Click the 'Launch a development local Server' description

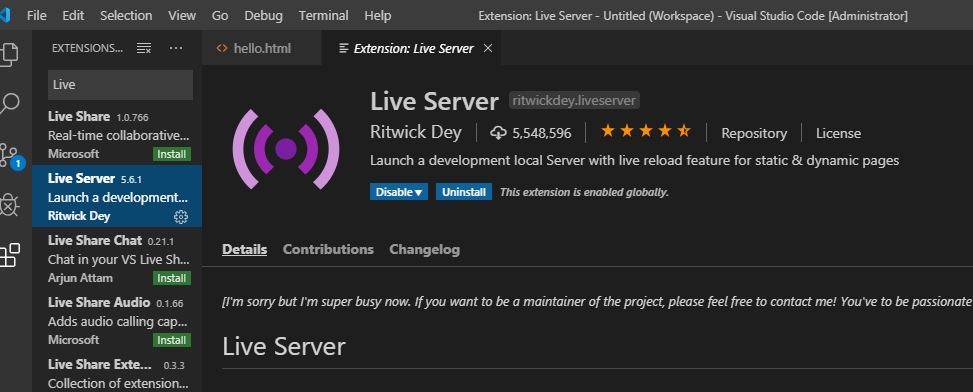tap(634, 161)
